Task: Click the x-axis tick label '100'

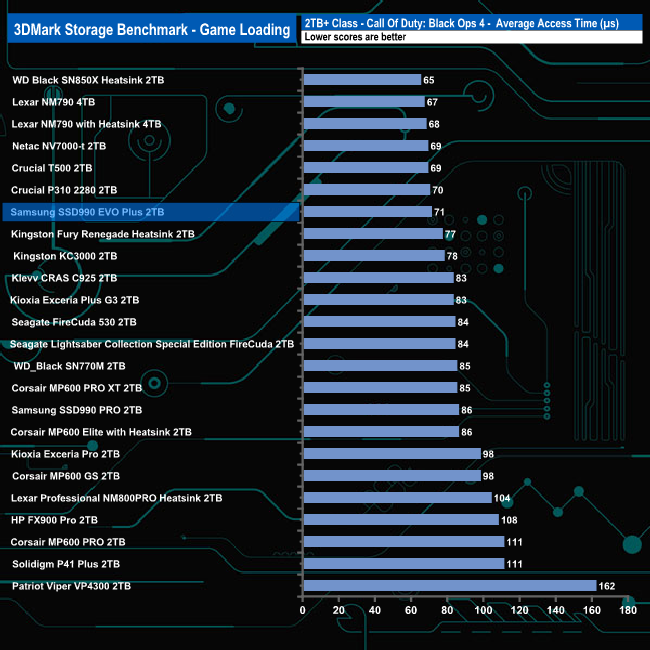Action: point(483,610)
